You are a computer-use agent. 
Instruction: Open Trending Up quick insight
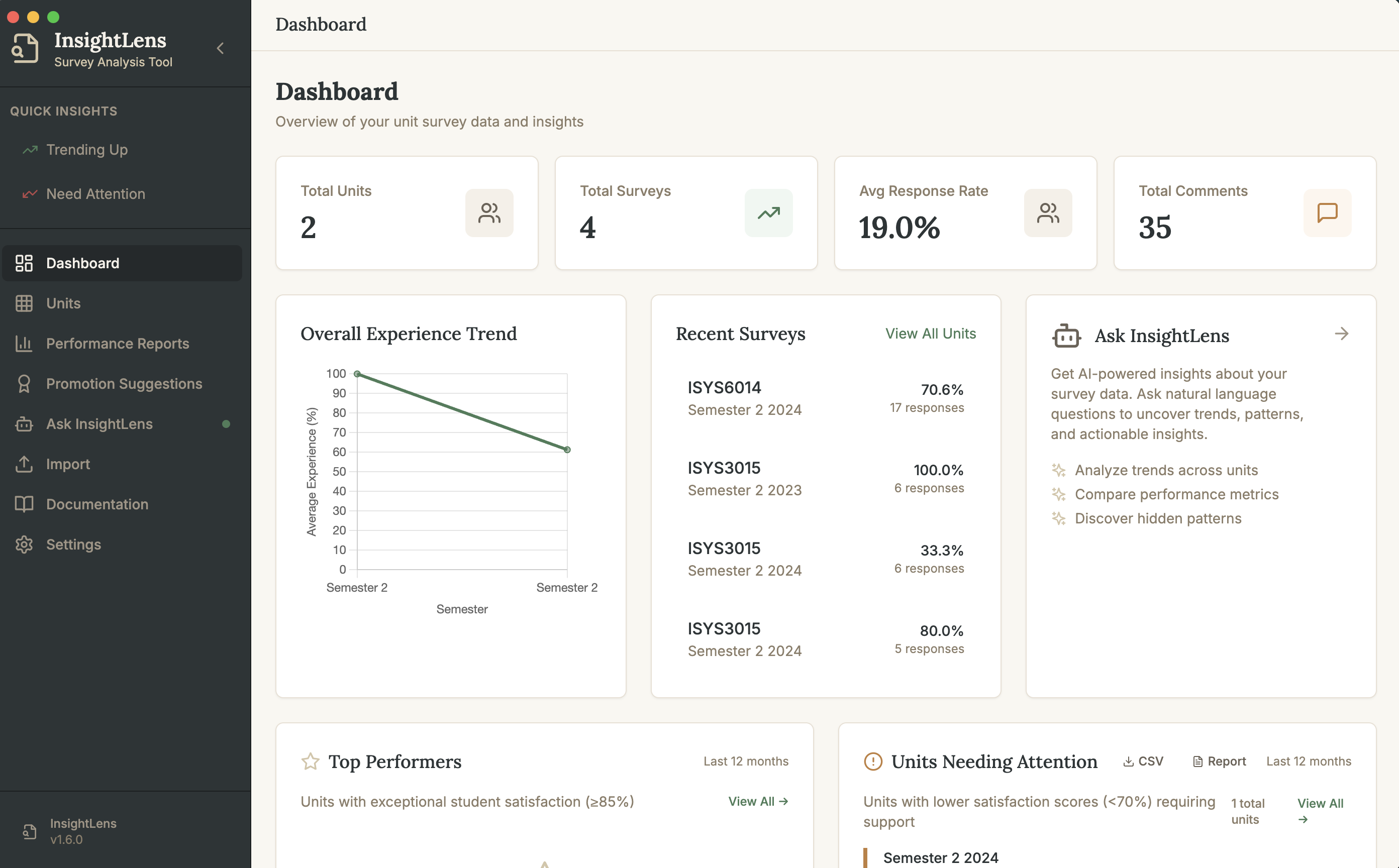tap(86, 150)
